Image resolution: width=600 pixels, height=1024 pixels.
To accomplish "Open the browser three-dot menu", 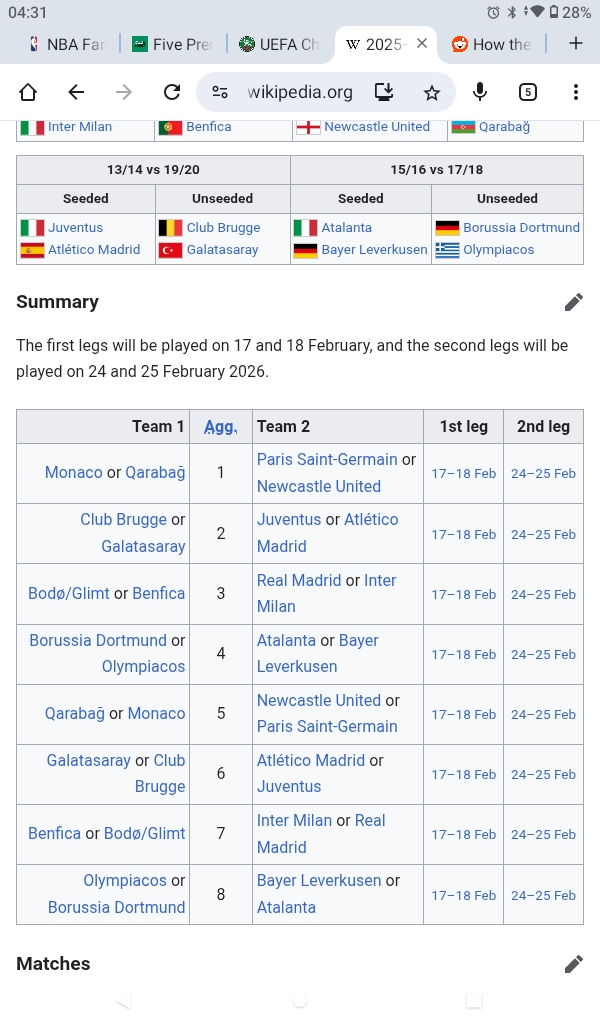I will (x=576, y=93).
